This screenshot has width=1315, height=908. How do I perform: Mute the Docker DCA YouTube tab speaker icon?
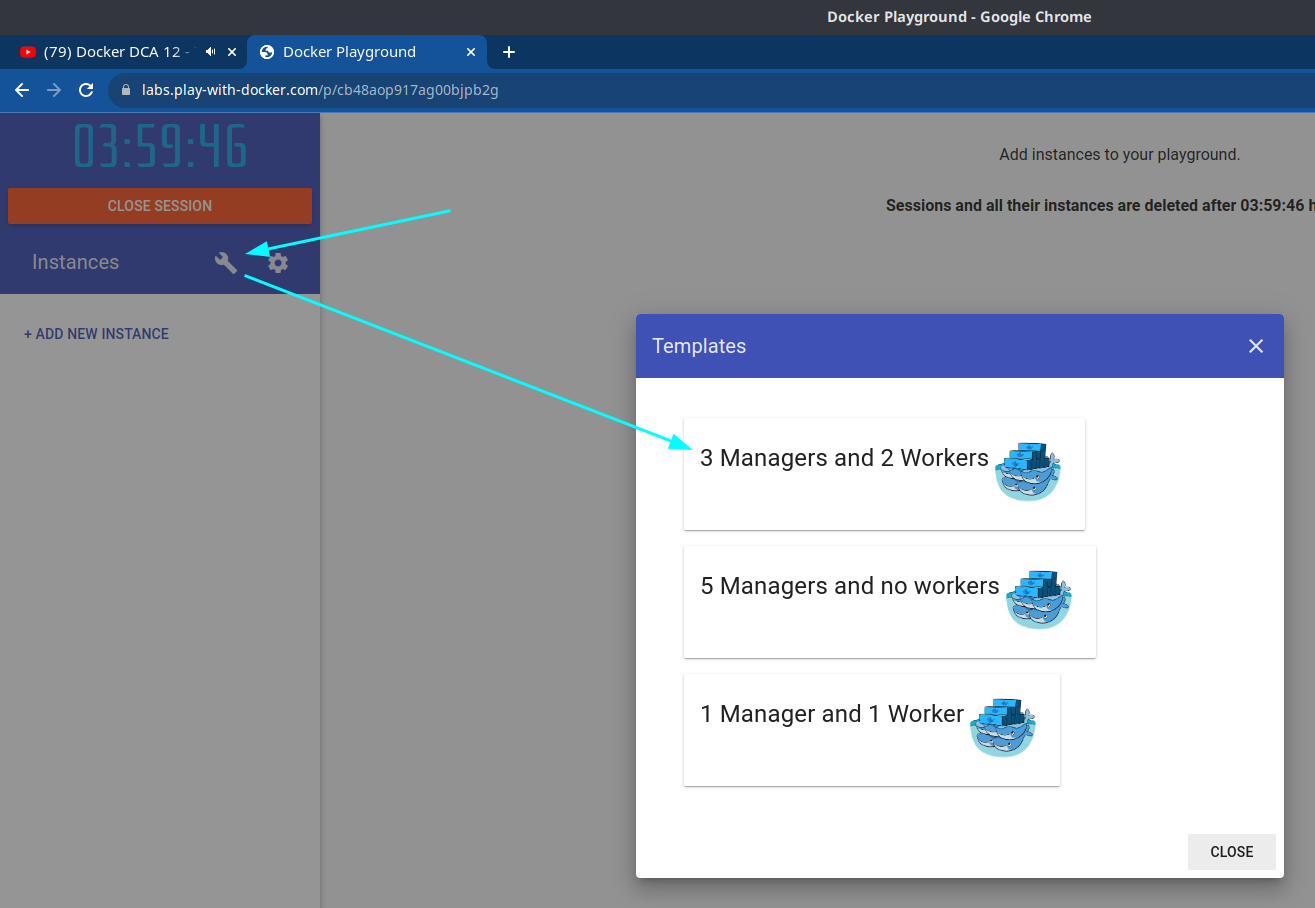pyautogui.click(x=208, y=51)
